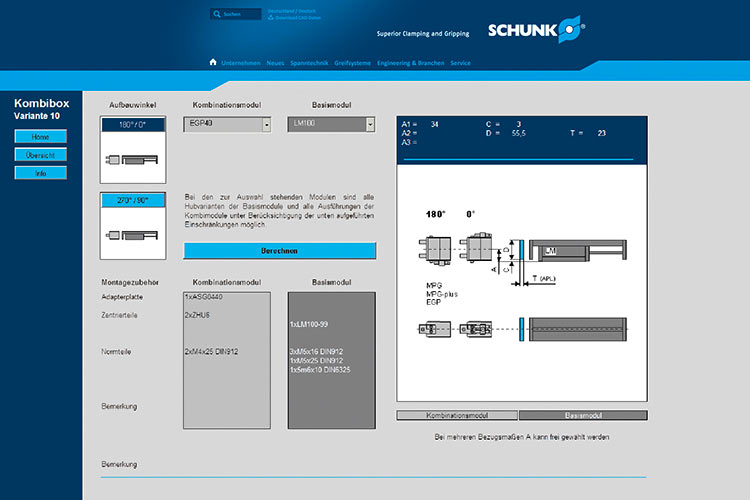Screen dimensions: 750x500
Task: Click the MPG-plus label in drawing
Action: (441, 294)
